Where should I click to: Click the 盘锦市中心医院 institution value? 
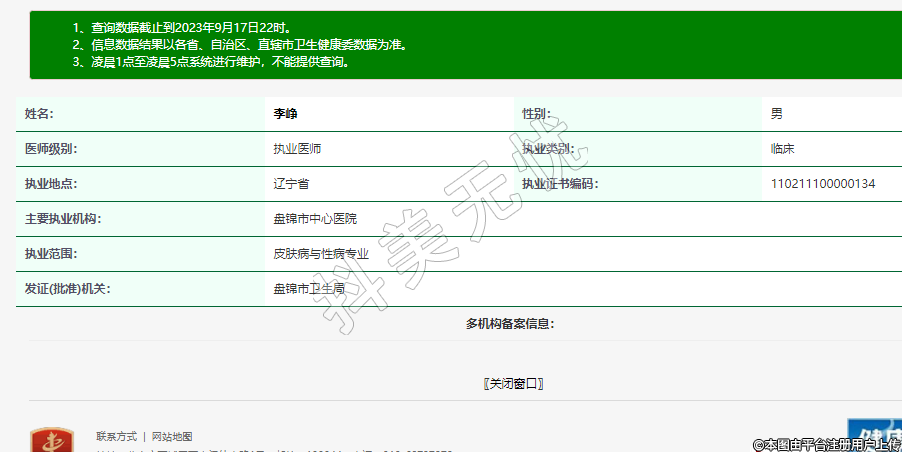point(315,219)
